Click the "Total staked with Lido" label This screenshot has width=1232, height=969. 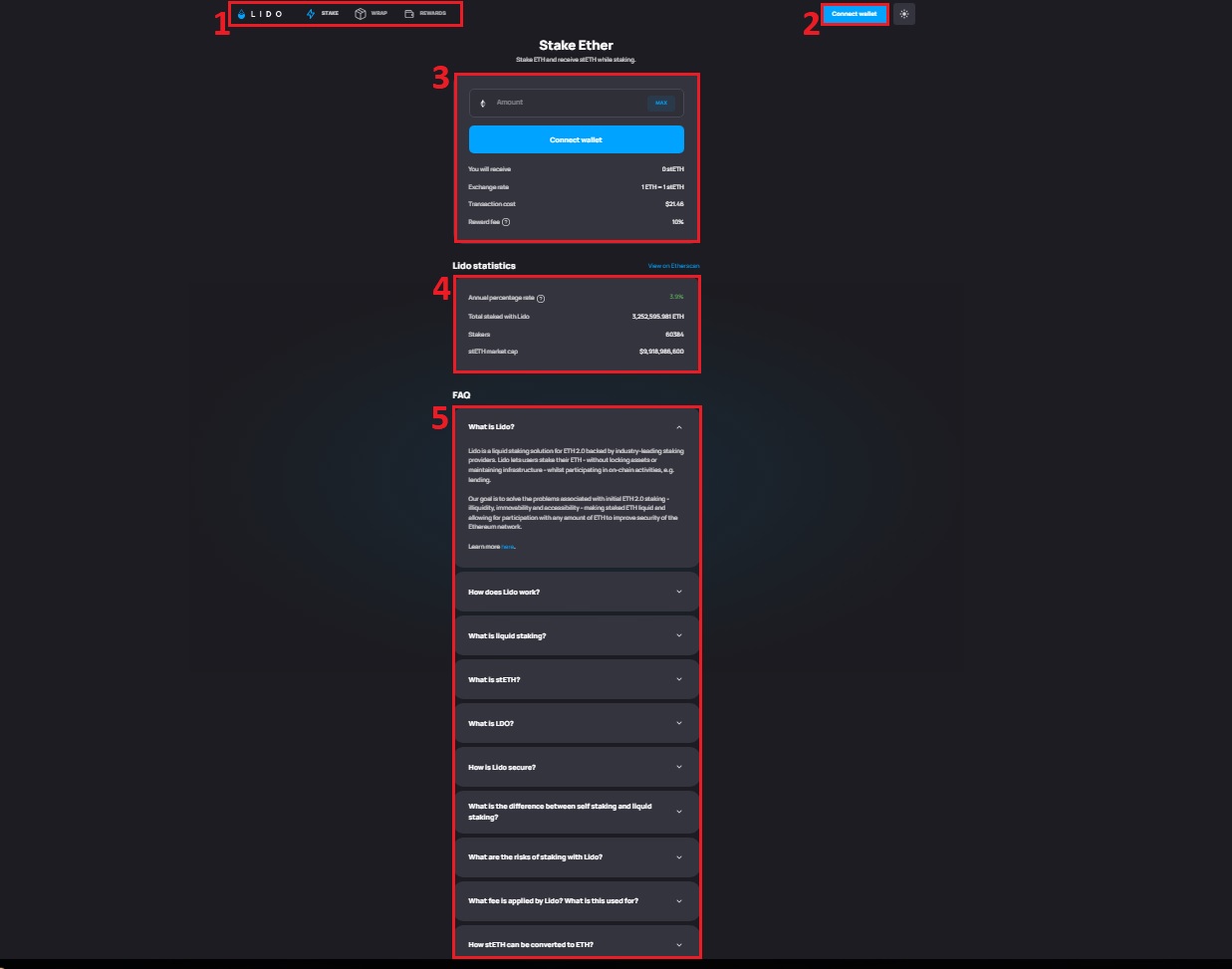(x=499, y=317)
